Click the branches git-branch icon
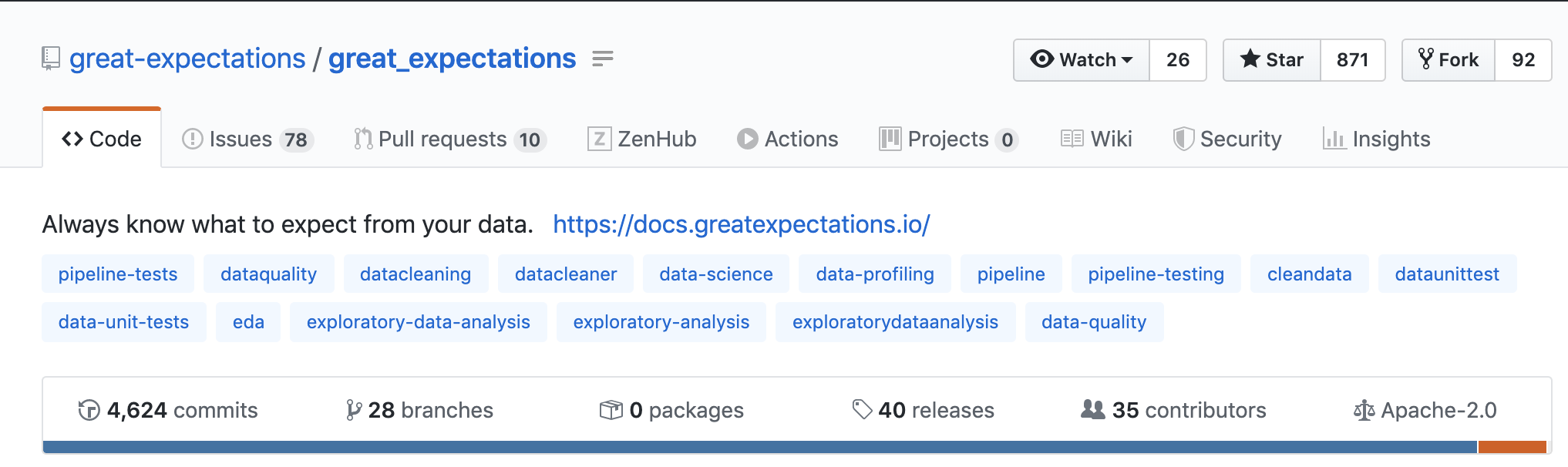Viewport: 1568px width, 467px height. (353, 410)
